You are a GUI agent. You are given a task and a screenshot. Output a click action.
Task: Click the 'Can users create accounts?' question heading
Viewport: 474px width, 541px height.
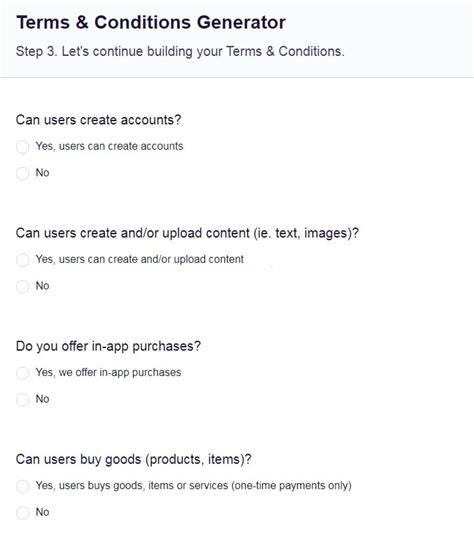98,120
